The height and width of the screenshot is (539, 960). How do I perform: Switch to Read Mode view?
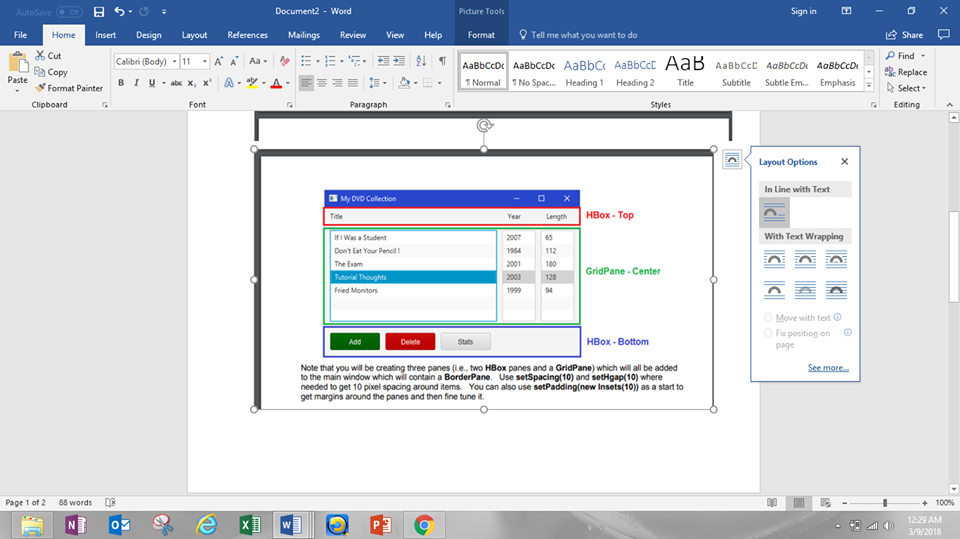tap(772, 503)
